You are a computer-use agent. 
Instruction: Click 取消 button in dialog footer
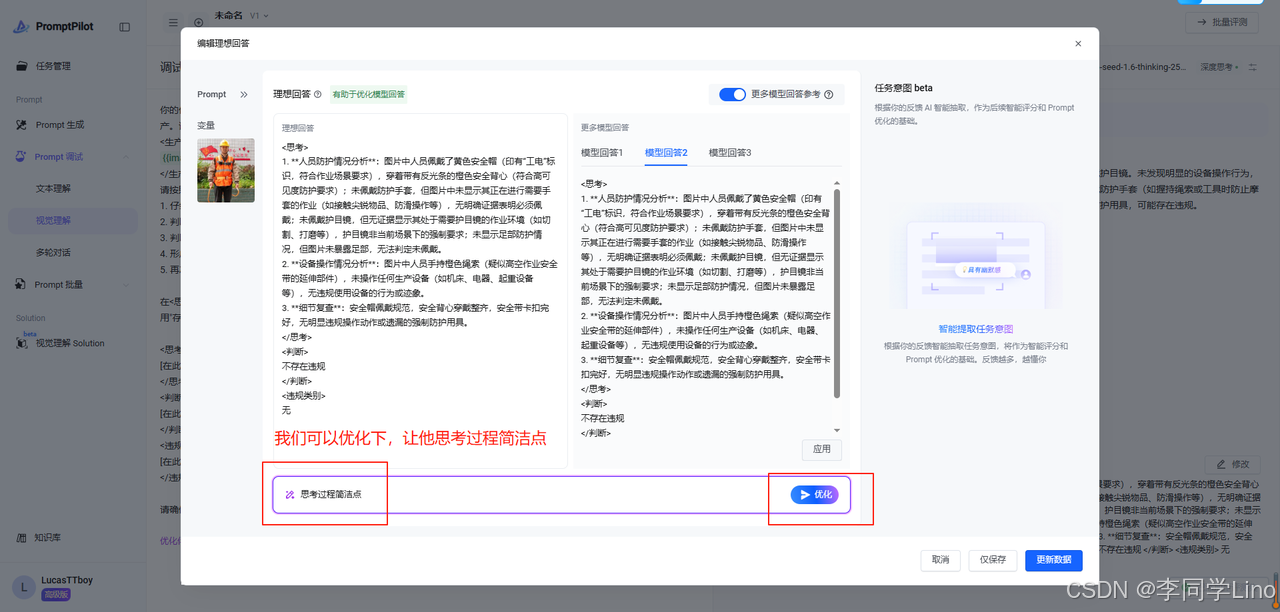(940, 560)
